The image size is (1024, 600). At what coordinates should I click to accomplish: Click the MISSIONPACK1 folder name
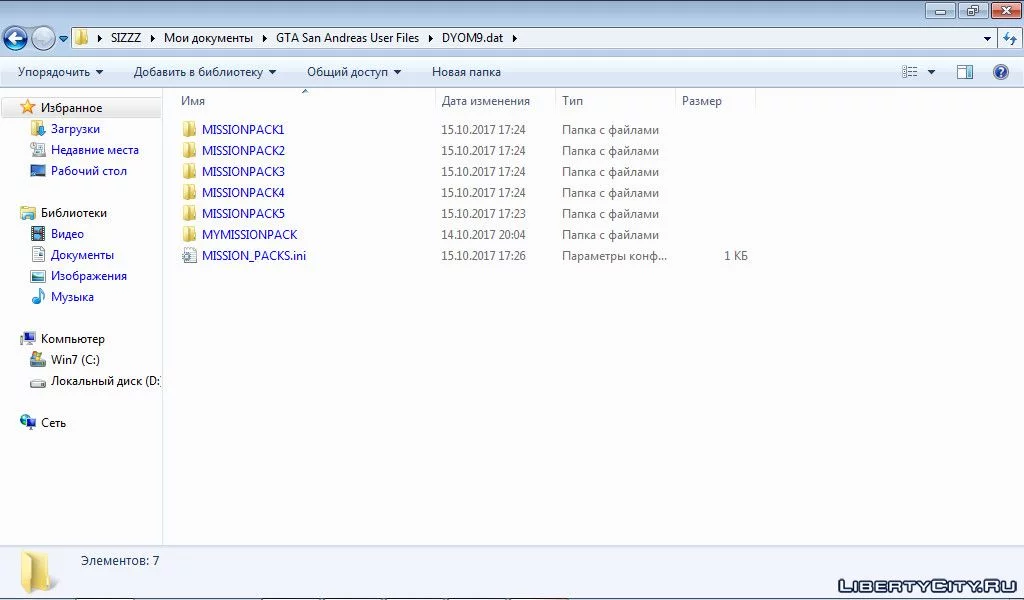pyautogui.click(x=243, y=129)
